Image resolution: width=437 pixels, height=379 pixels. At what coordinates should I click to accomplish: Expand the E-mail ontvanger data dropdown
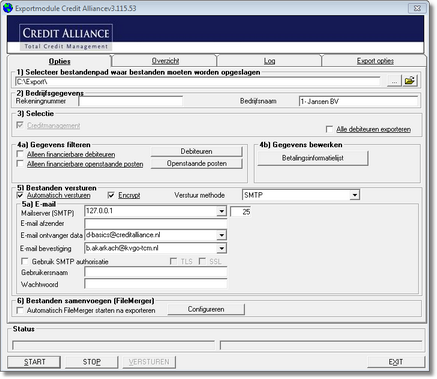pyautogui.click(x=221, y=235)
